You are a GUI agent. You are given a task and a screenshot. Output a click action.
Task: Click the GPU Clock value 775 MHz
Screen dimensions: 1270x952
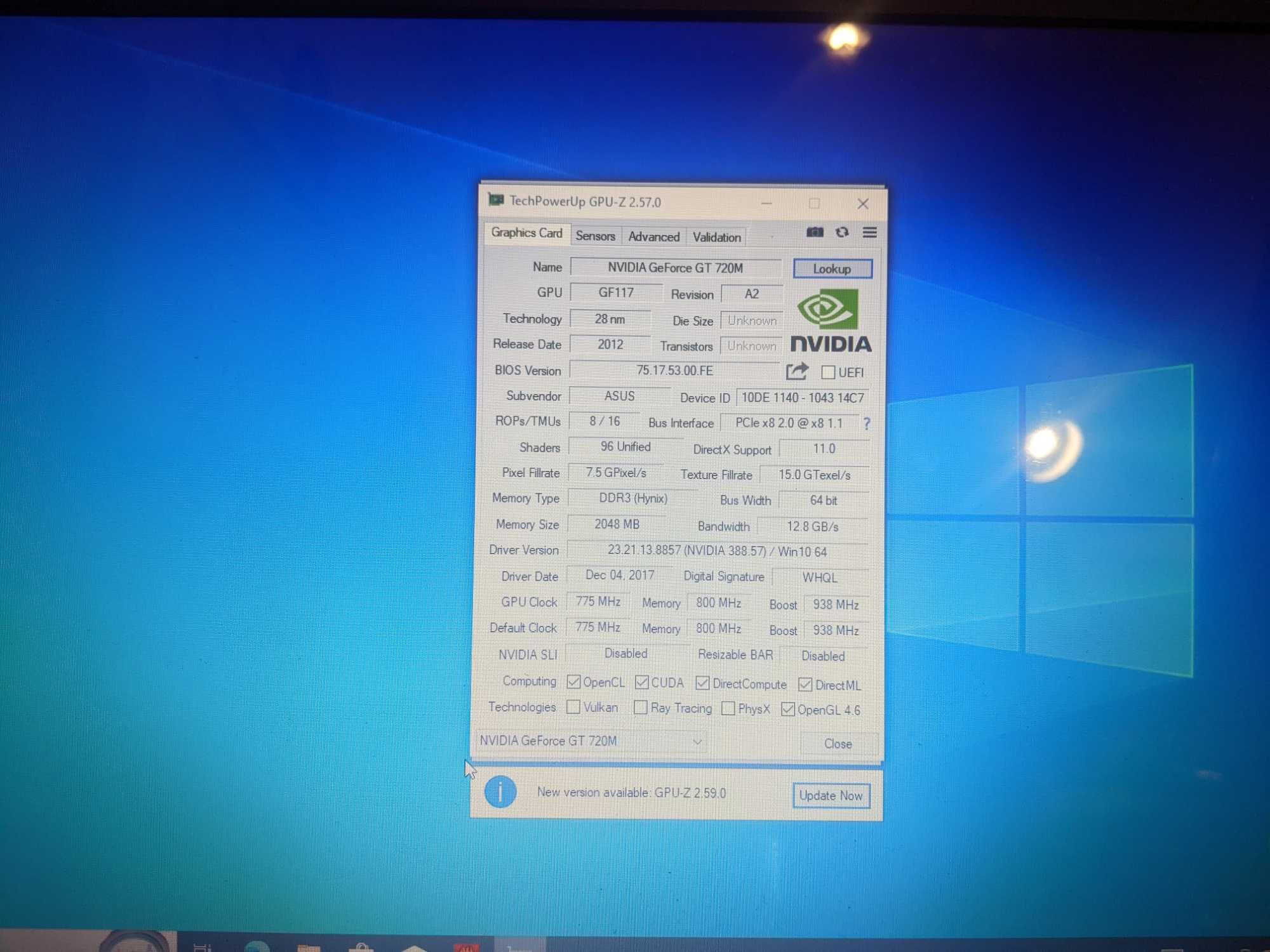click(598, 601)
